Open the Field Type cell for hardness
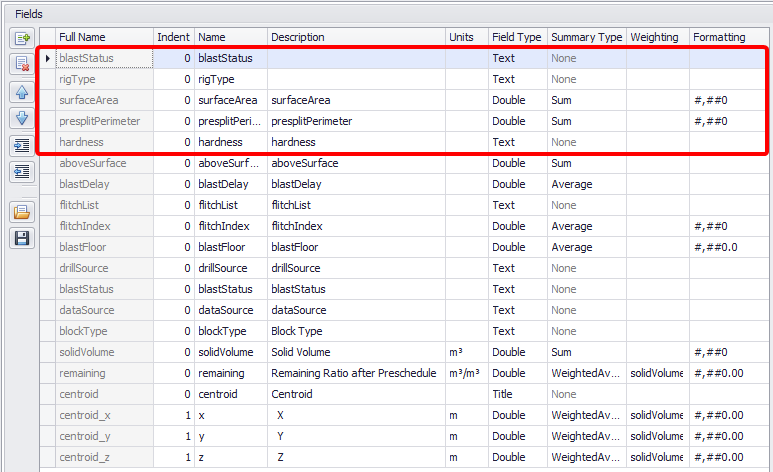The width and height of the screenshot is (773, 472). [518, 142]
